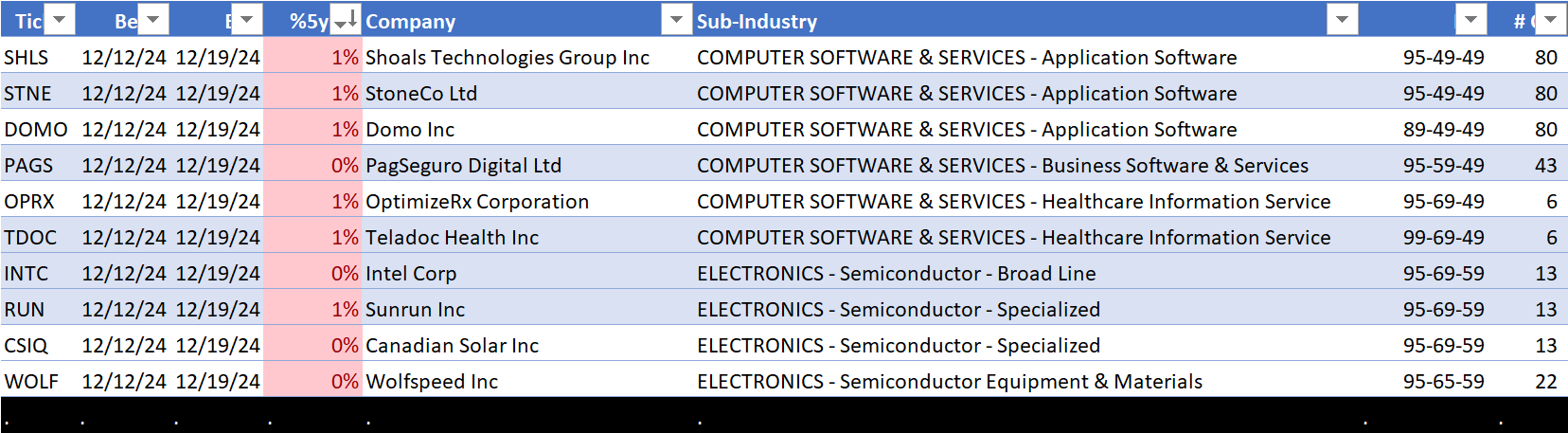Select the RUN ticker cell
1568x433 pixels.
pos(25,309)
